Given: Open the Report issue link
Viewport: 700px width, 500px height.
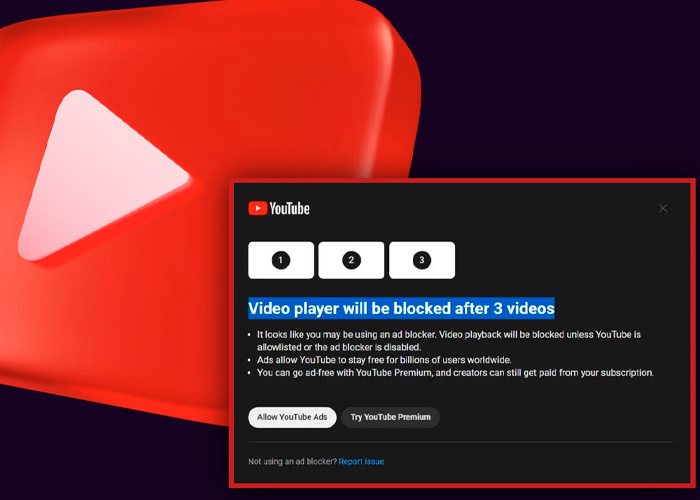Looking at the screenshot, I should tap(361, 462).
